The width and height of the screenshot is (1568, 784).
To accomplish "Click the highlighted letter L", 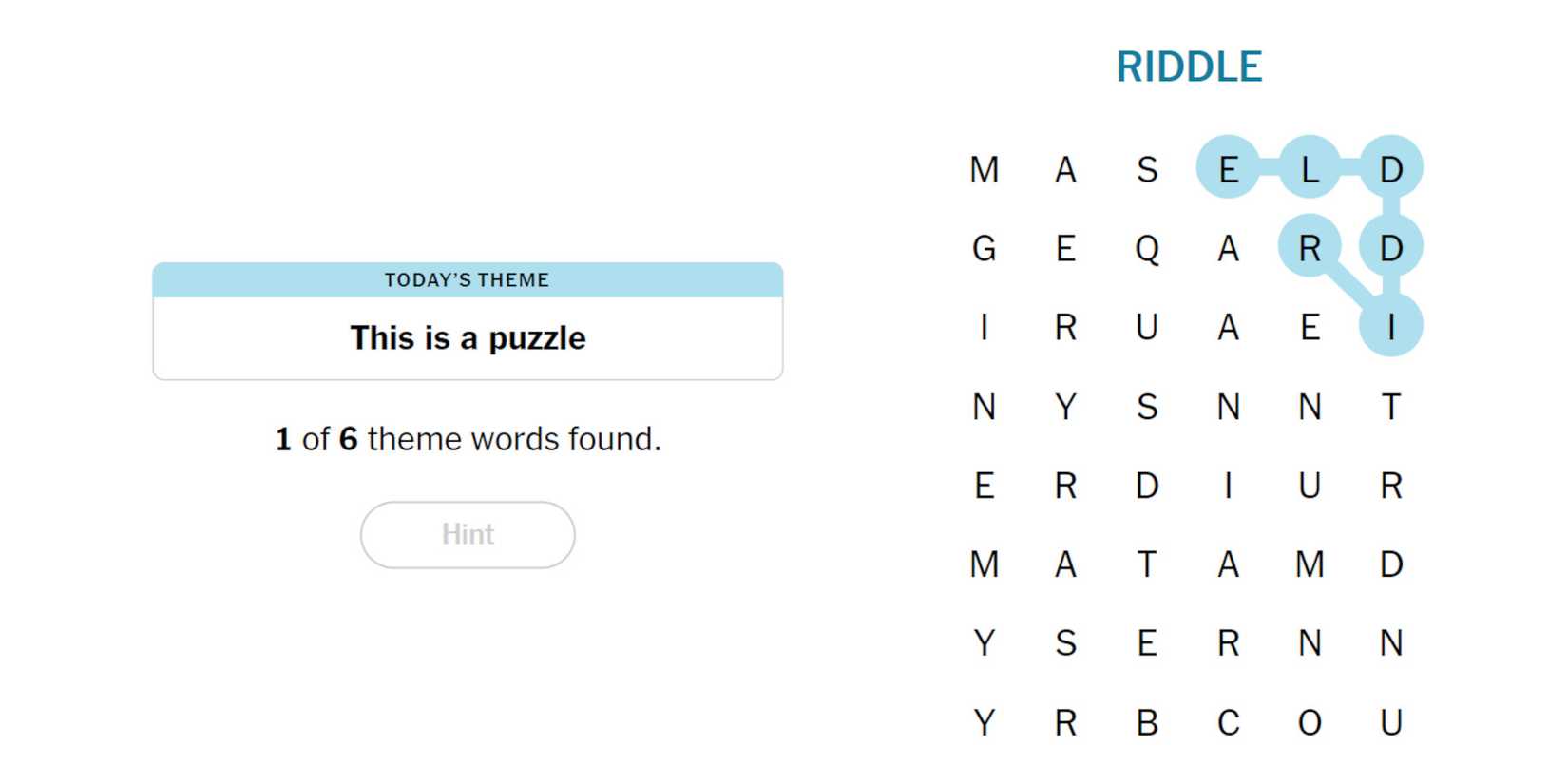I will (x=1310, y=169).
